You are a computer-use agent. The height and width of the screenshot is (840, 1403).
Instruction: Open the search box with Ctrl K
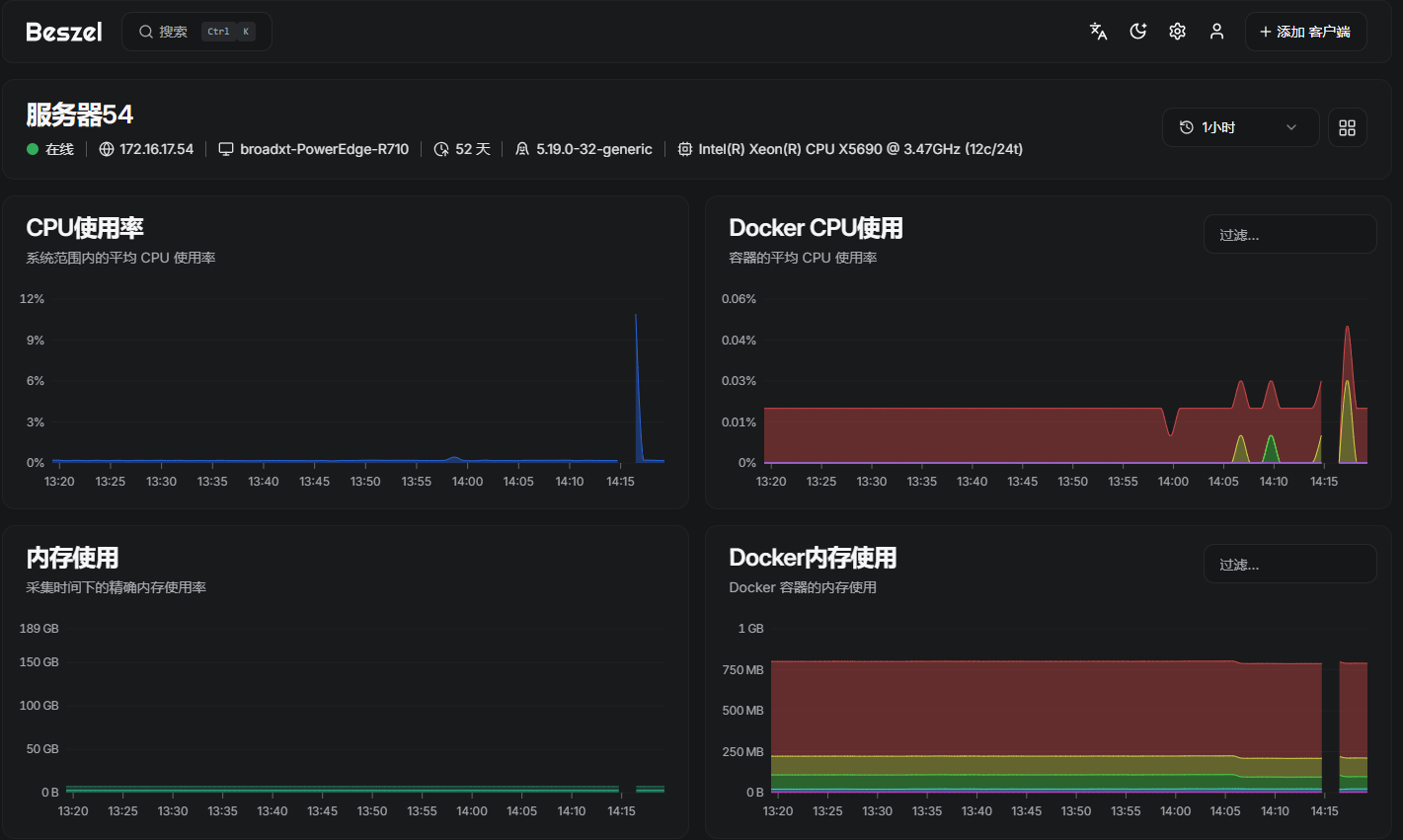[196, 32]
